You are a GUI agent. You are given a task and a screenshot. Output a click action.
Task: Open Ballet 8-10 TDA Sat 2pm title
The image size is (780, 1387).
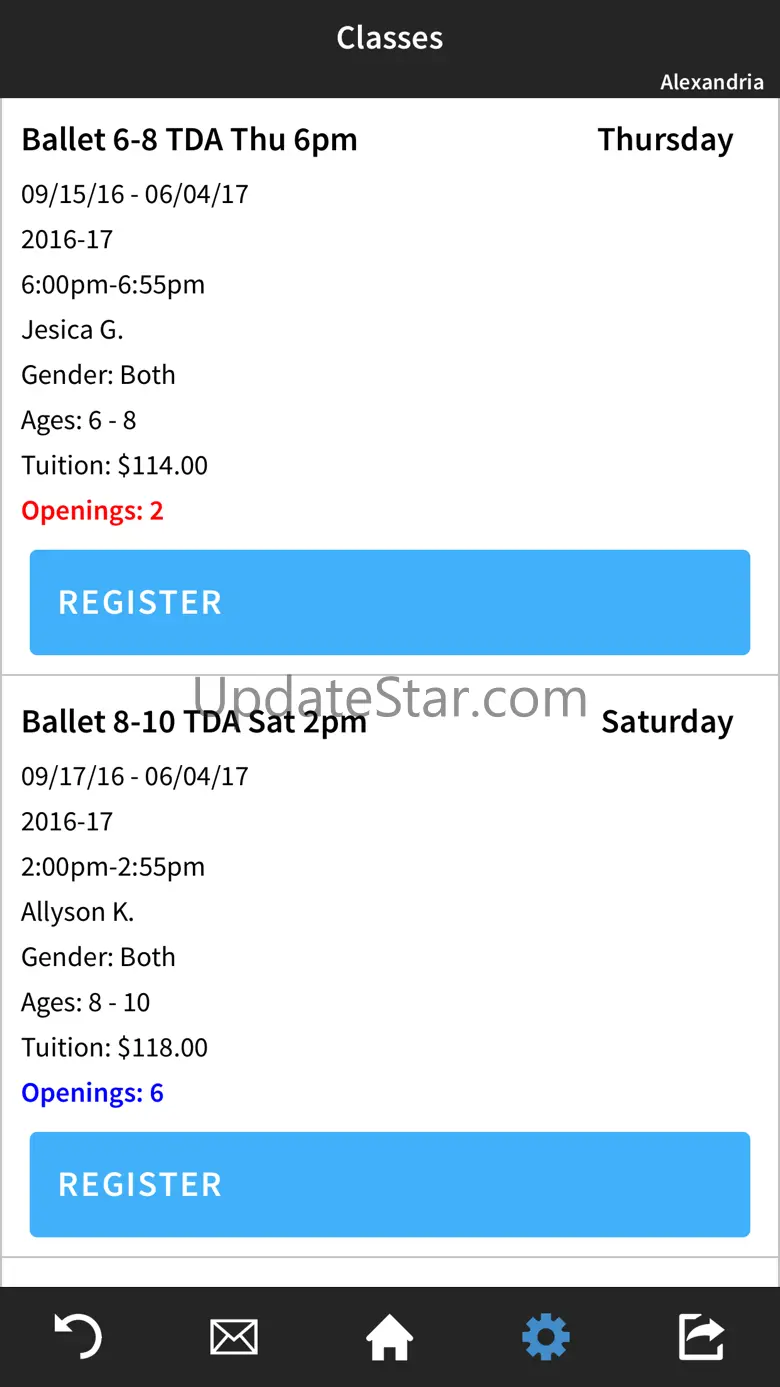(194, 722)
